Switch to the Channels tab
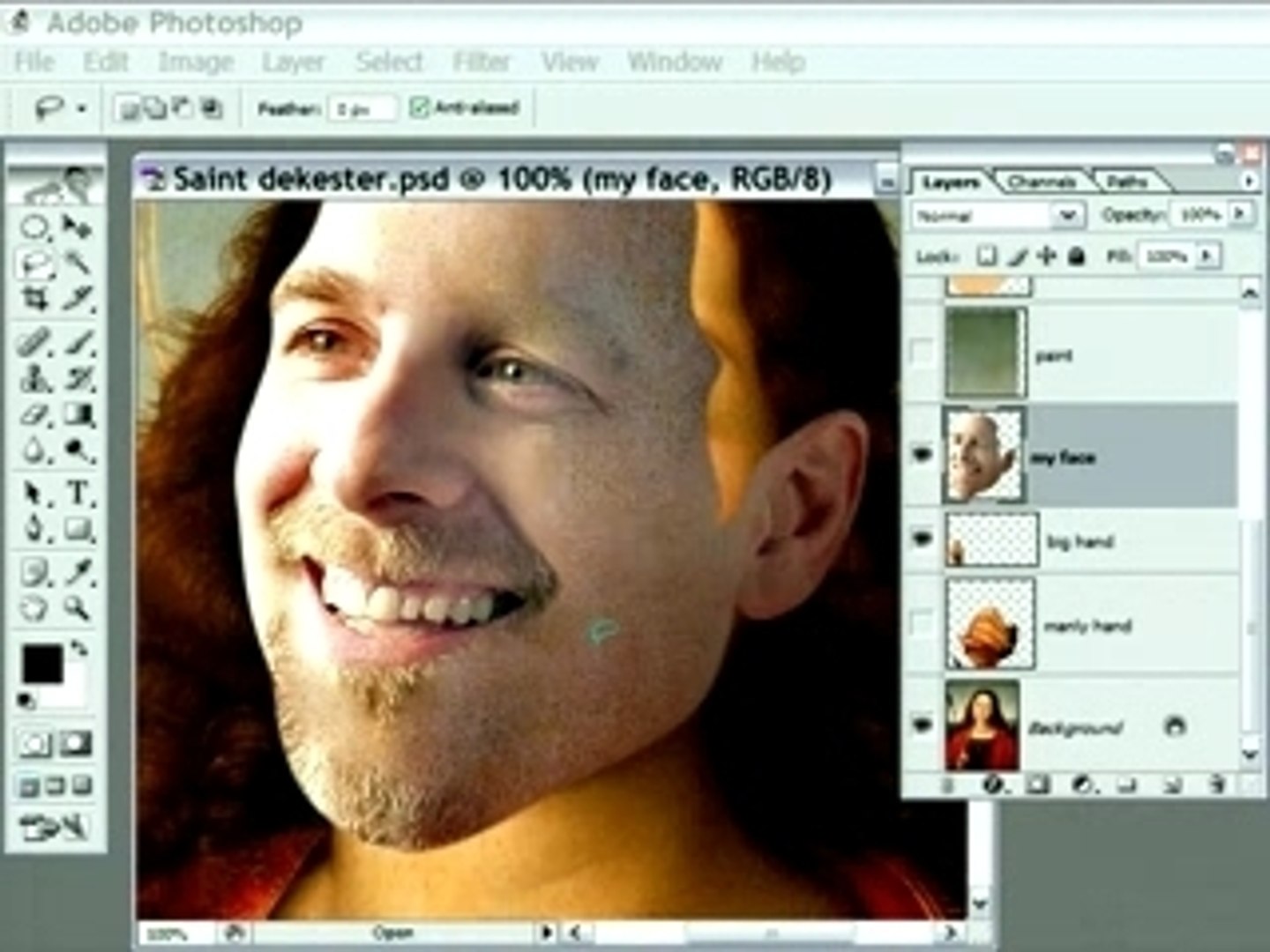Image resolution: width=1270 pixels, height=952 pixels. 1041,182
